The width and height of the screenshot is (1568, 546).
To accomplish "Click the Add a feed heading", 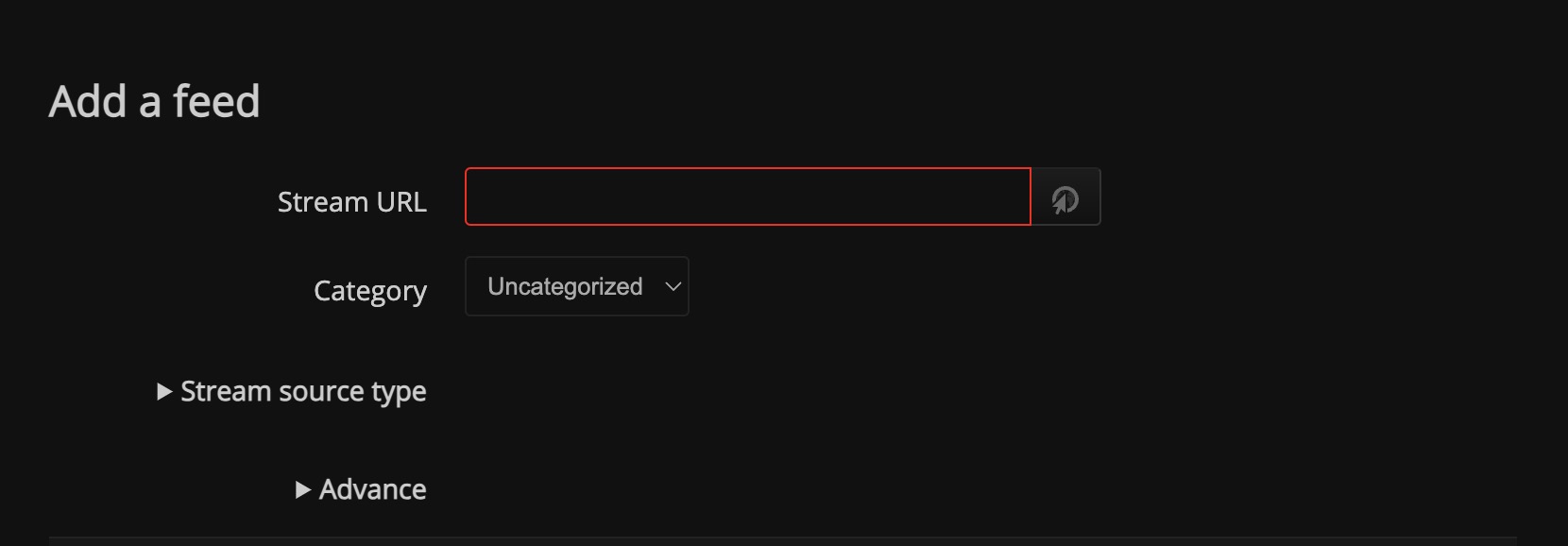I will 155,99.
